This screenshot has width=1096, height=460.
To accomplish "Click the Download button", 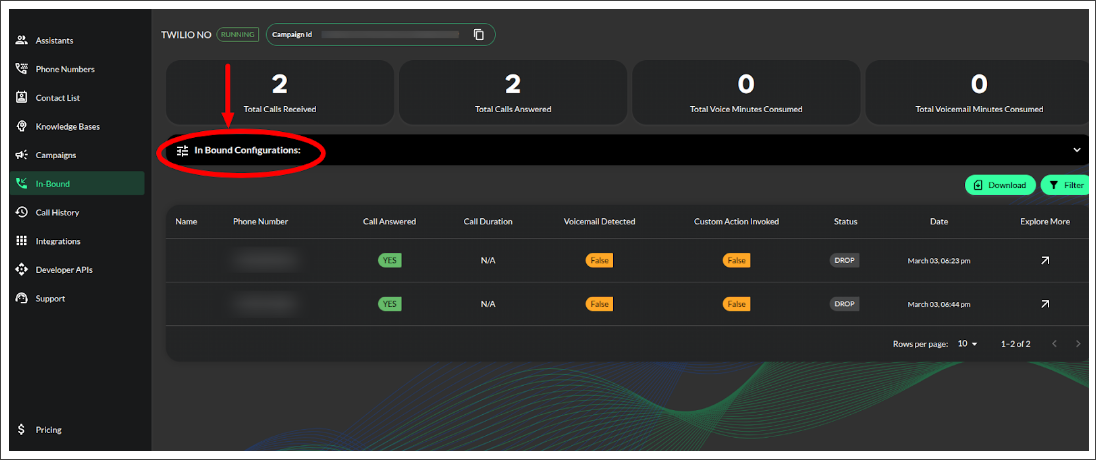I will (x=1000, y=185).
